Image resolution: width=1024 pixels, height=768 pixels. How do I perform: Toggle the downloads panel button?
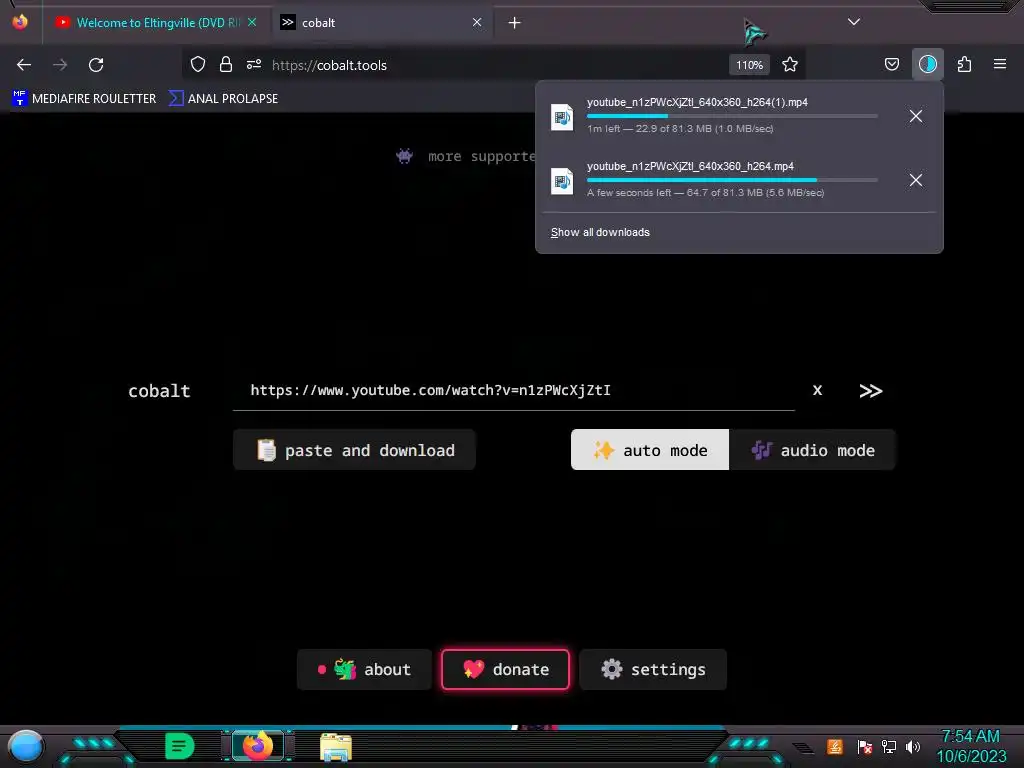927,64
